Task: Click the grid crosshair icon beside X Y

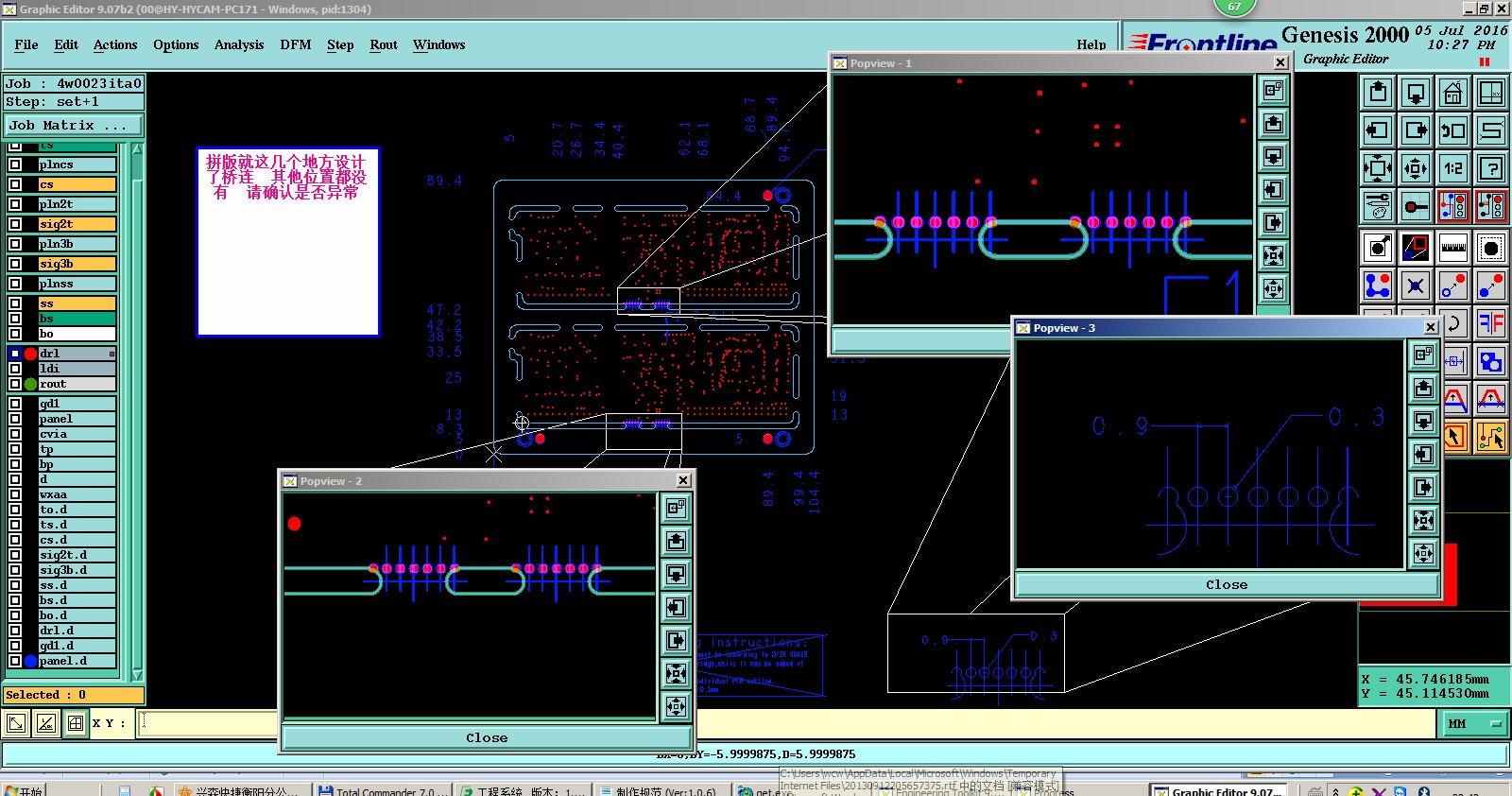Action: [76, 724]
